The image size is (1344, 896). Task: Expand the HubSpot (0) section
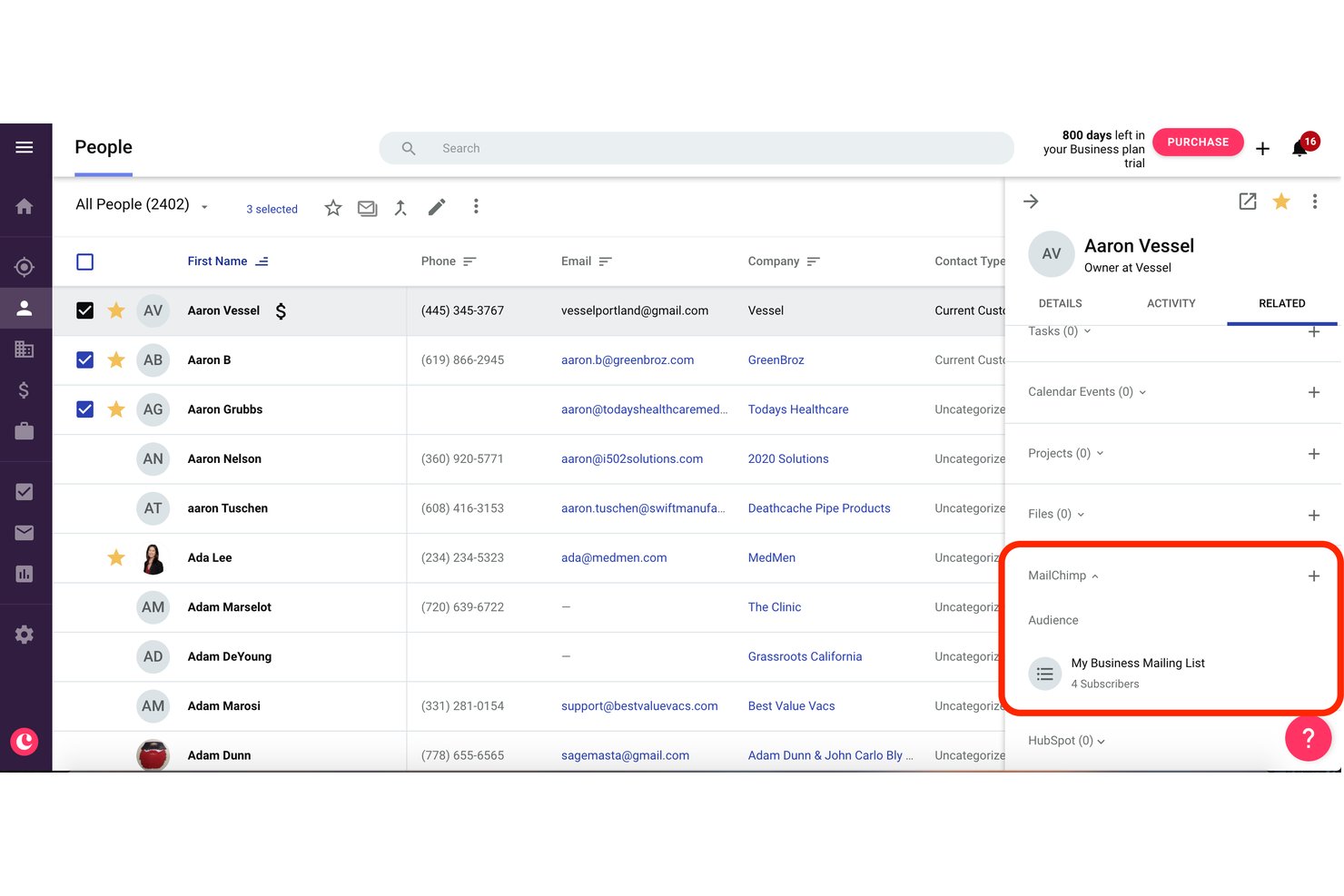tap(1066, 741)
